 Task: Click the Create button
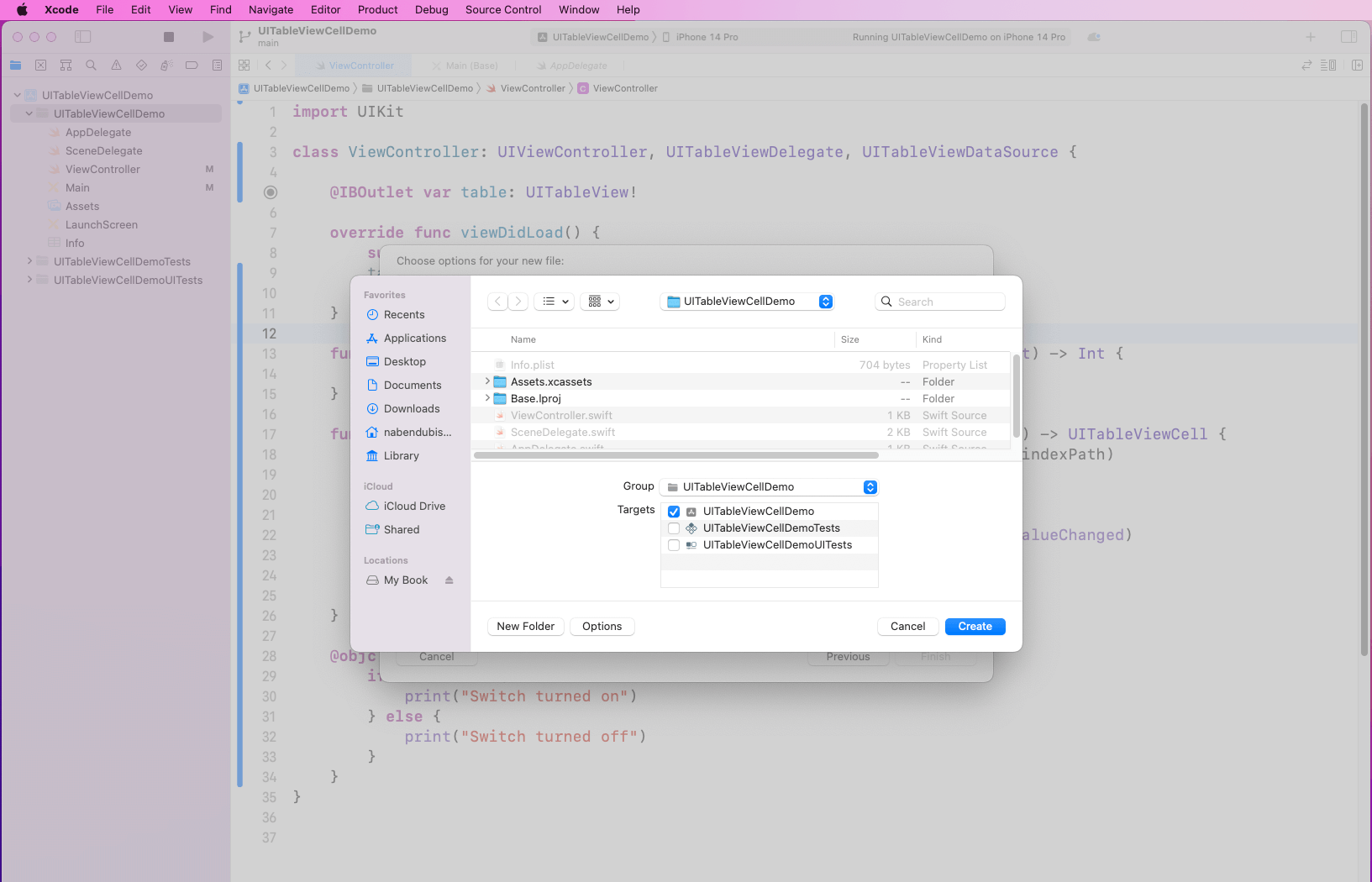pyautogui.click(x=975, y=626)
